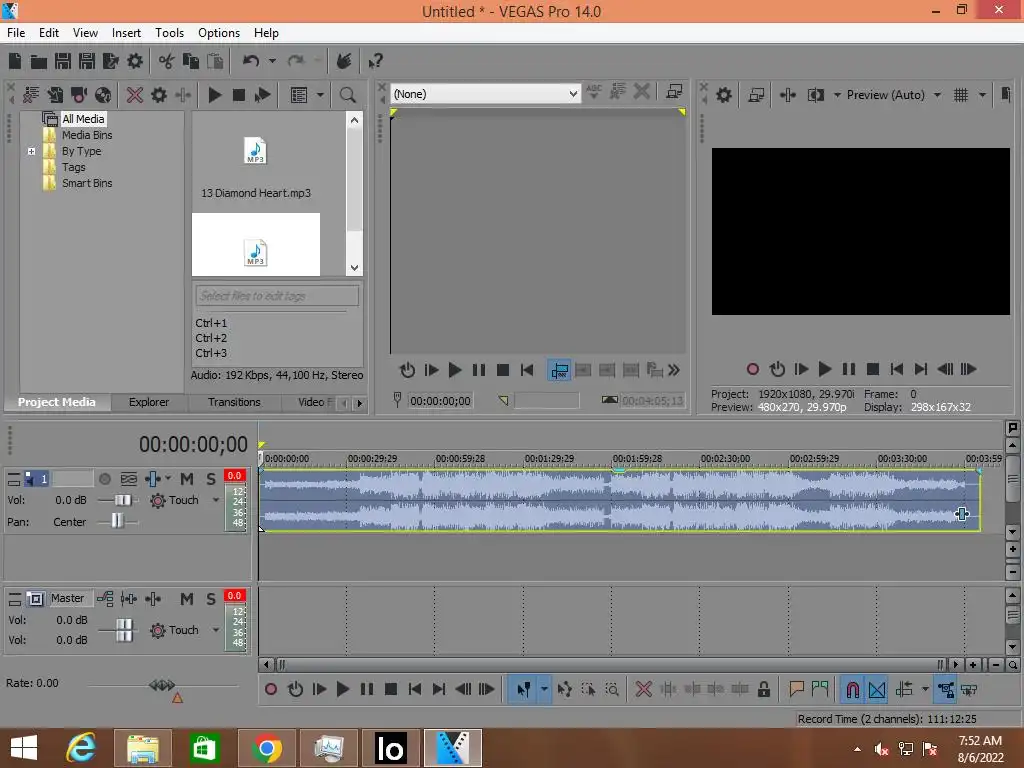The image size is (1024, 768).
Task: Play media in the Trimmer window
Action: [455, 370]
